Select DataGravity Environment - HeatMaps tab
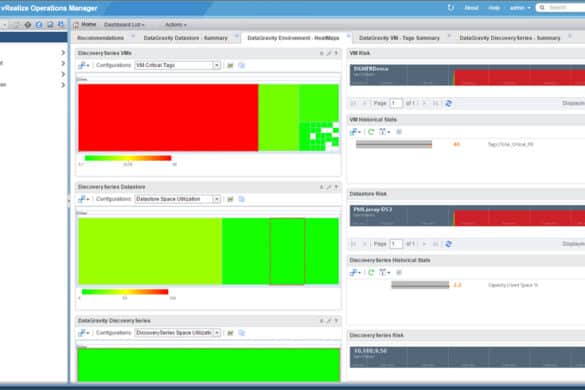Viewport: 585px width, 390px height. pos(293,38)
